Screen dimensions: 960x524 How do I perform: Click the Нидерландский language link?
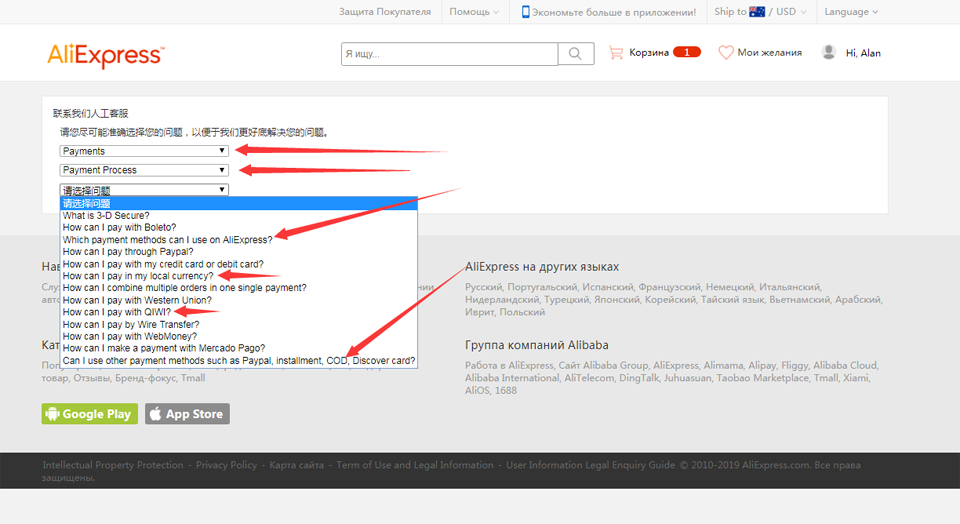click(x=501, y=300)
